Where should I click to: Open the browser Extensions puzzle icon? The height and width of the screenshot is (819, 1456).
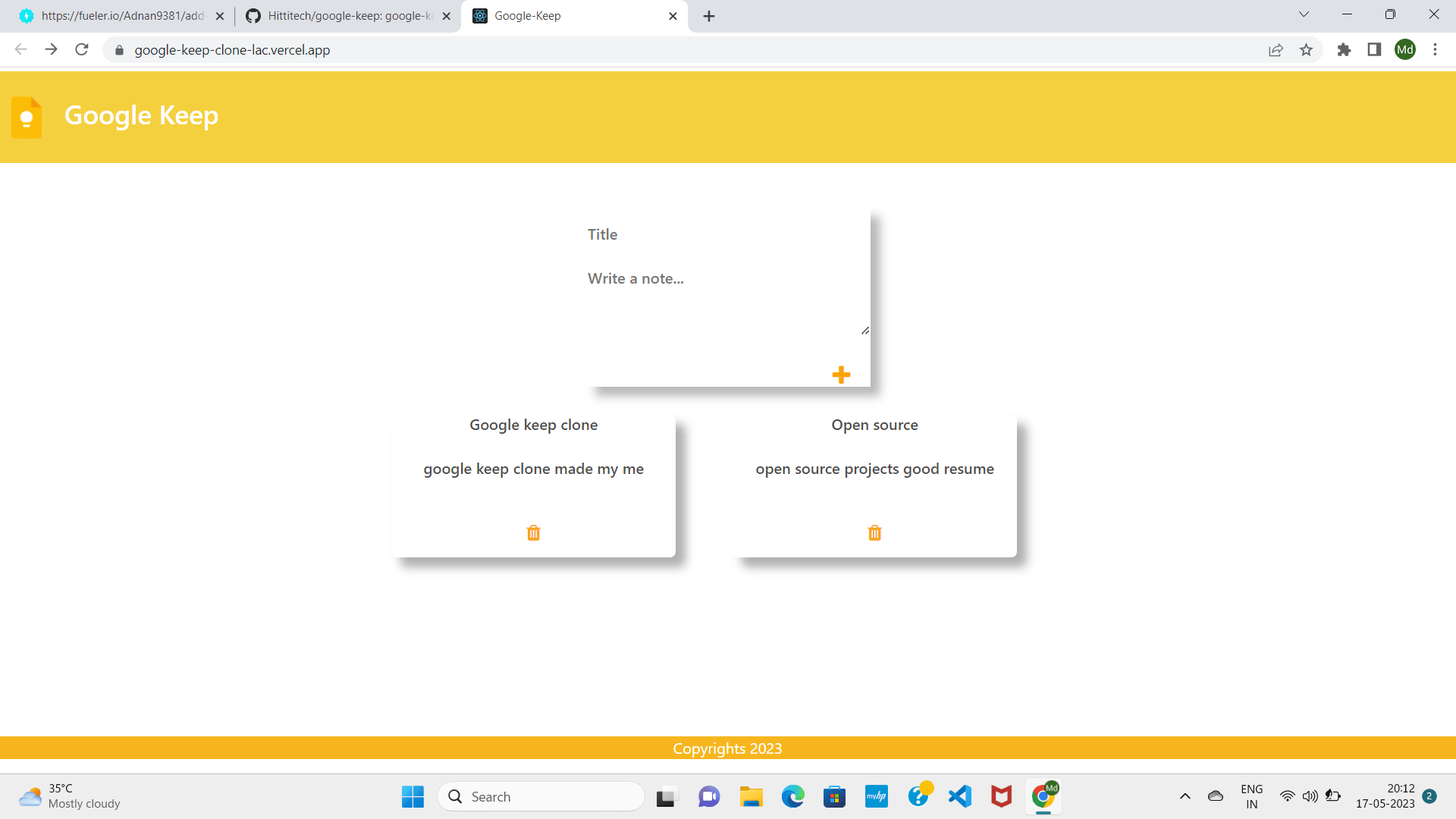tap(1344, 50)
